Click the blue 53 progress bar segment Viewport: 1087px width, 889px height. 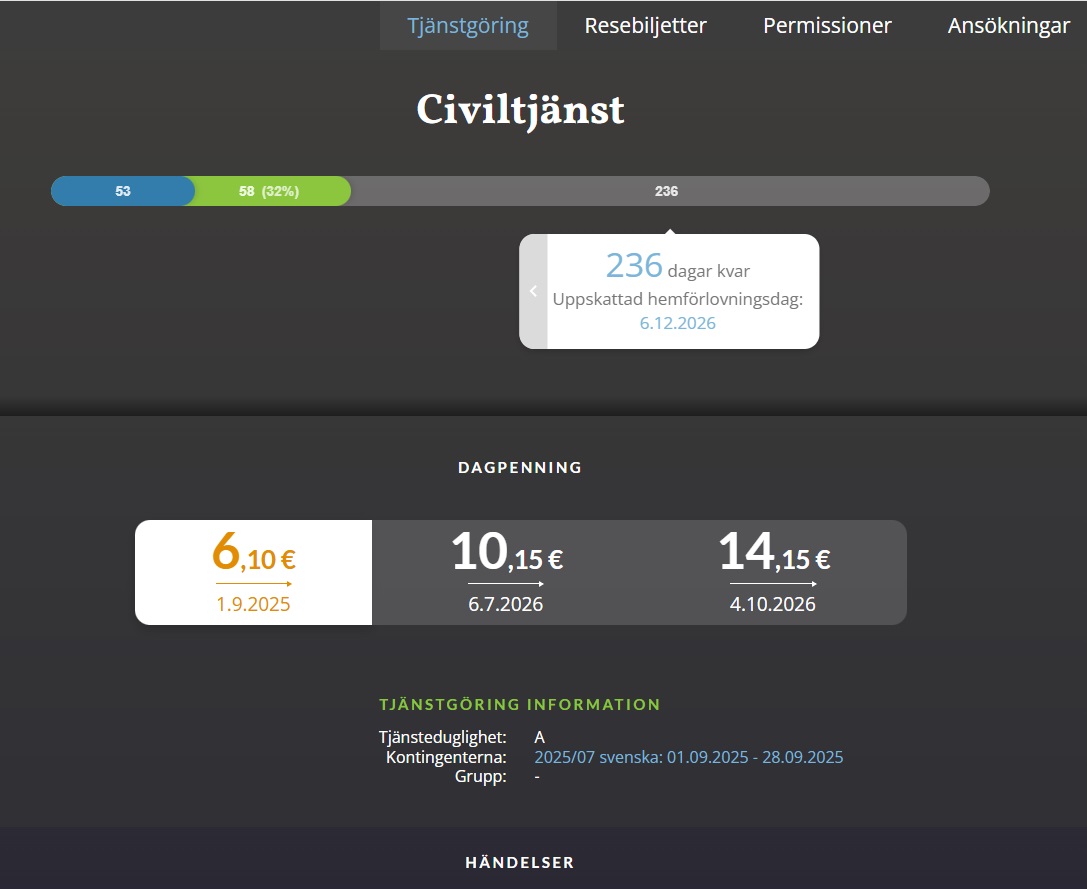[x=122, y=191]
